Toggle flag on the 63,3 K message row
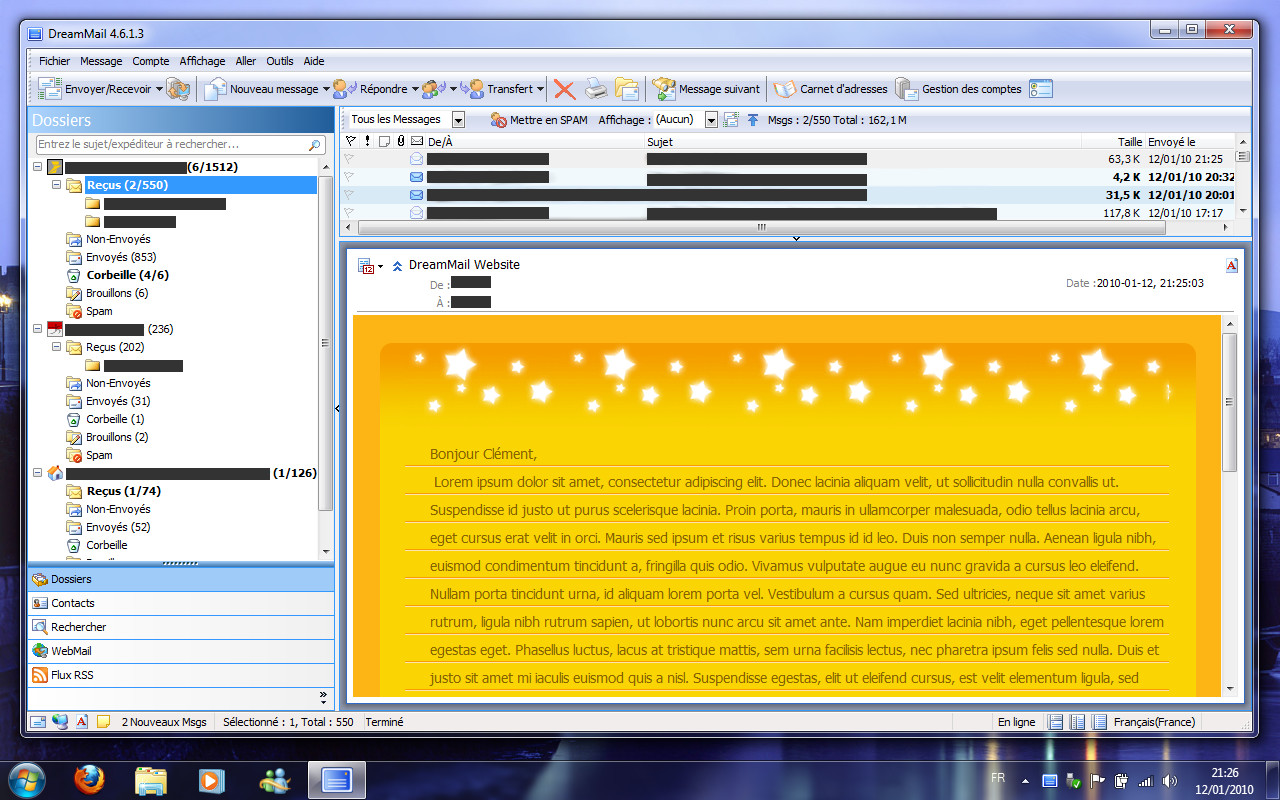 350,159
